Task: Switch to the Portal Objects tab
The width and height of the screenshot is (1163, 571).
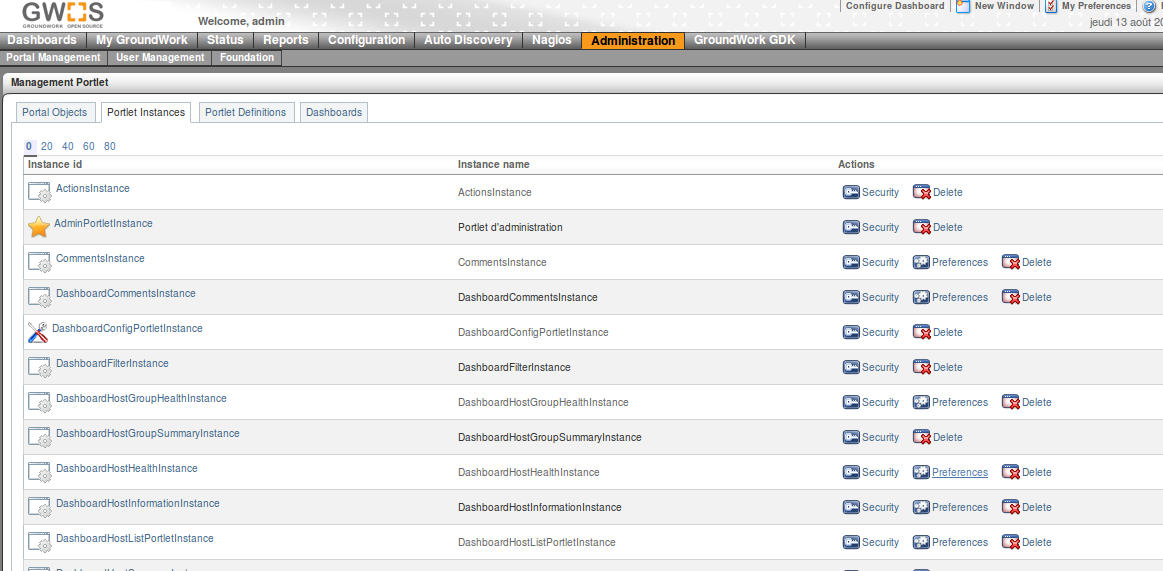Action: 55,112
